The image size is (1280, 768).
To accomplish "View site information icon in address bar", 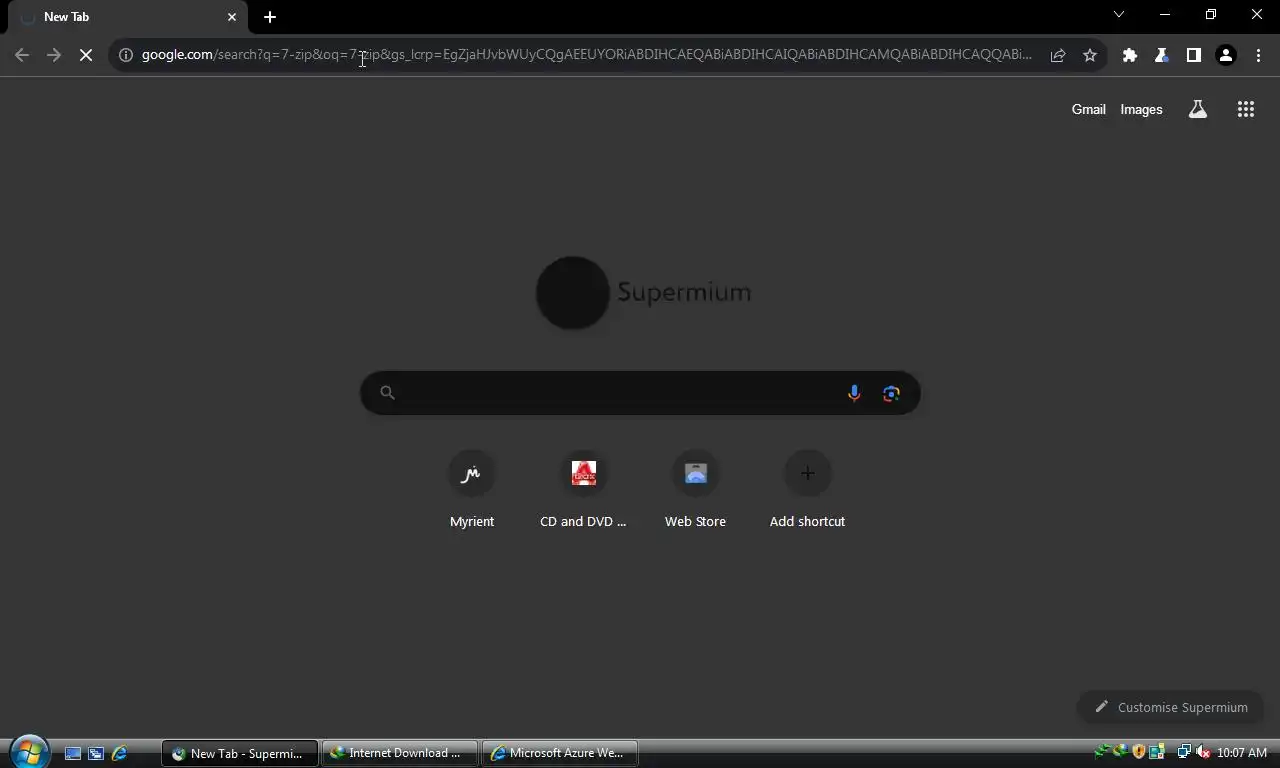I will coord(126,55).
